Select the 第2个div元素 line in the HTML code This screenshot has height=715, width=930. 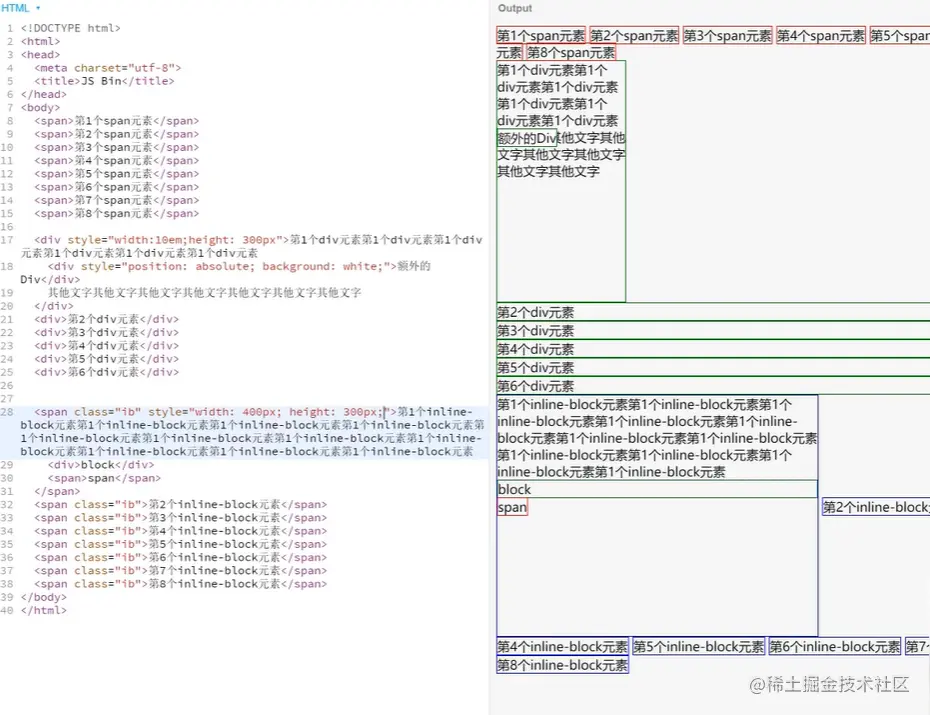click(107, 320)
